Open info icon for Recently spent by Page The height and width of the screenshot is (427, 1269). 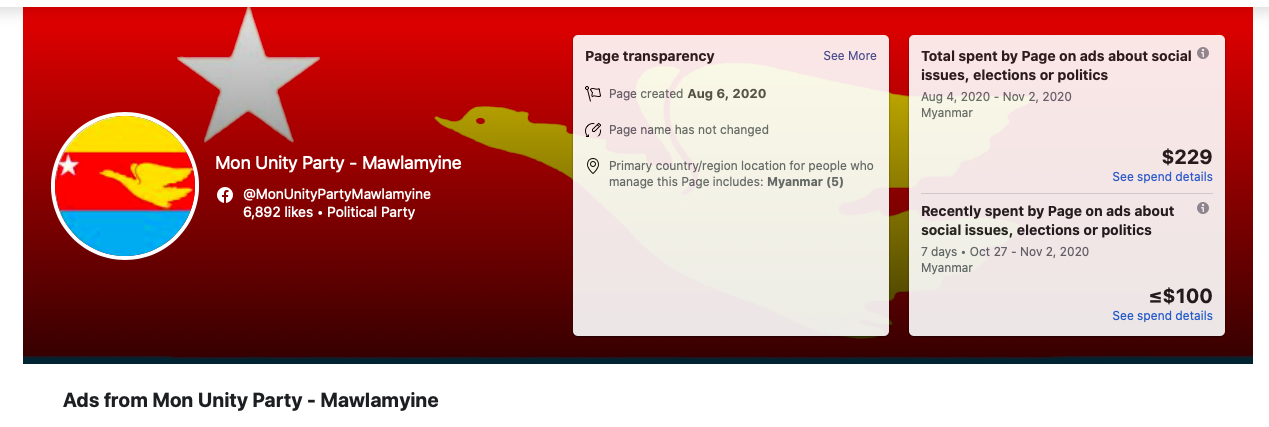[x=1203, y=208]
